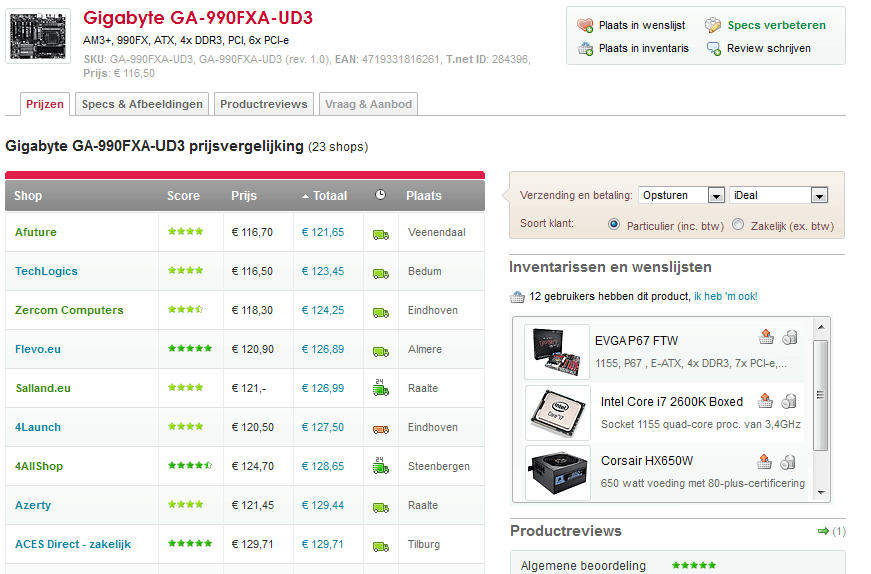Image resolution: width=871 pixels, height=574 pixels.
Task: Click the Azerty shop link
Action: (x=33, y=505)
